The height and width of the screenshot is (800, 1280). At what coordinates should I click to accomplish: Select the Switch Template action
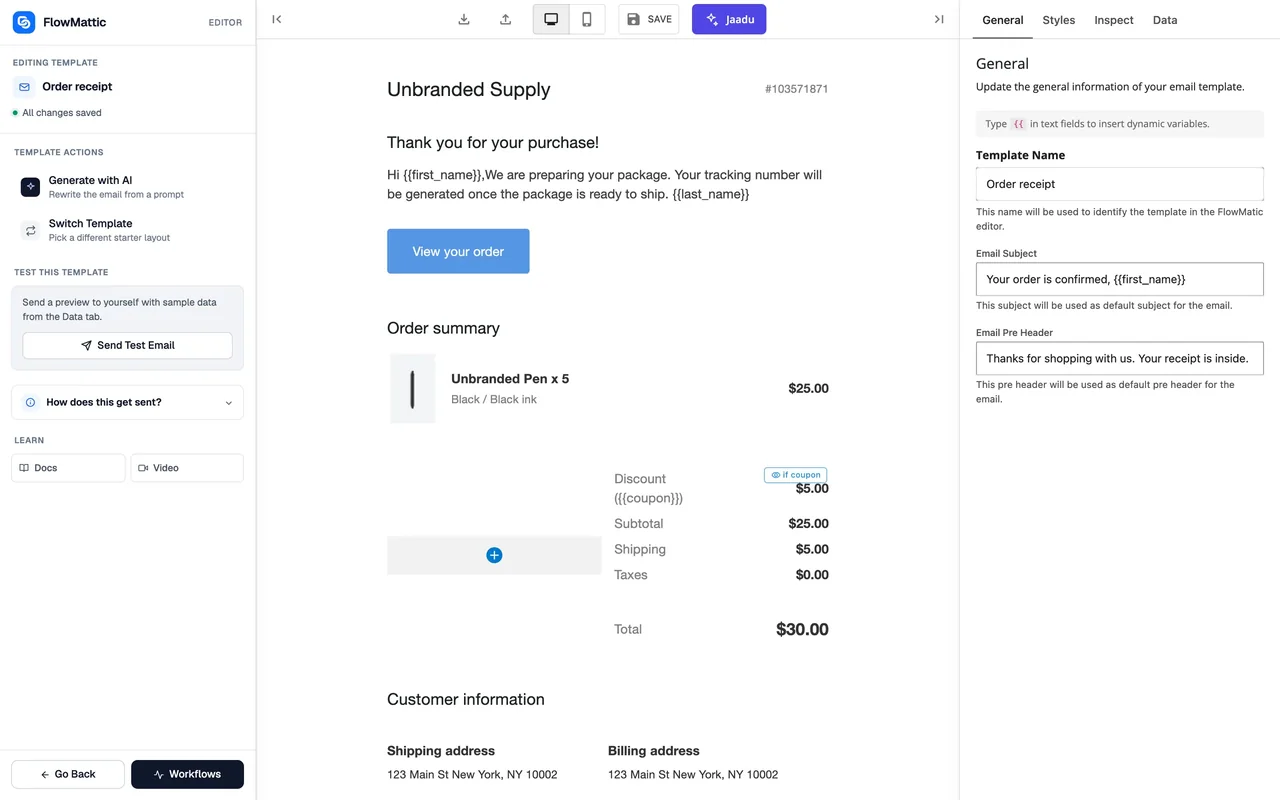point(127,230)
